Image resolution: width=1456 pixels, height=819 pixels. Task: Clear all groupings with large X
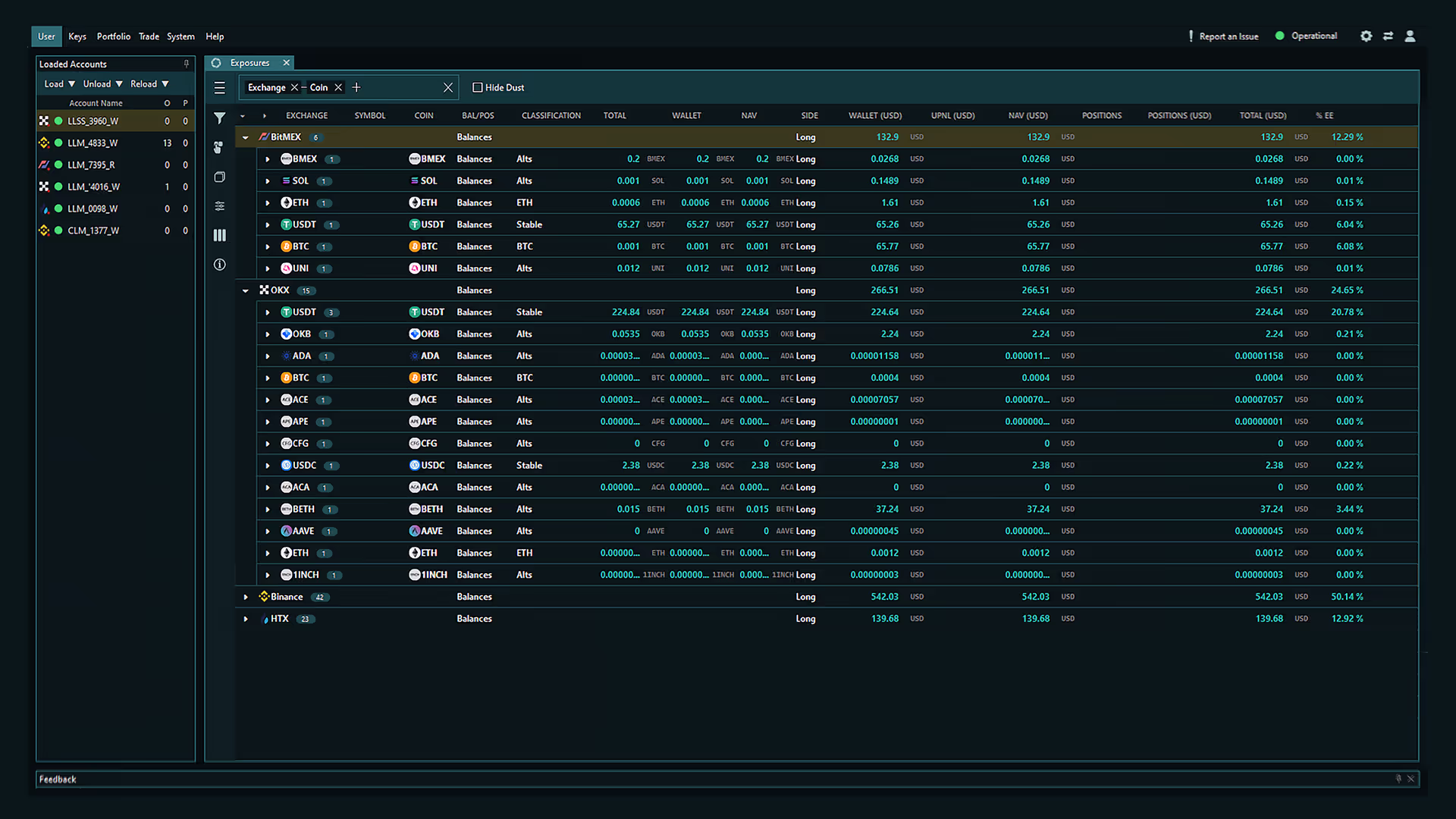[x=448, y=88]
